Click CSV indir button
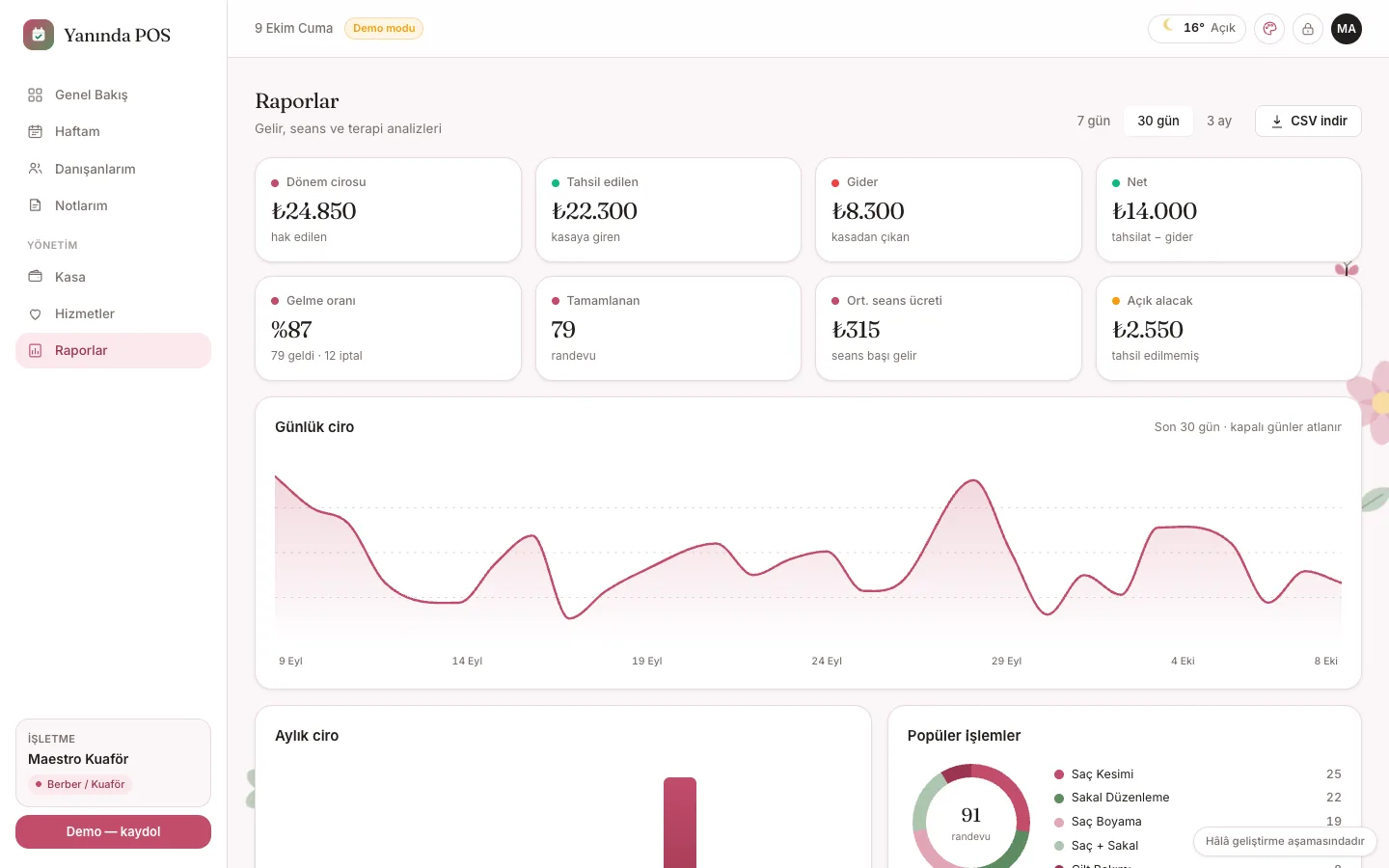 click(1308, 121)
